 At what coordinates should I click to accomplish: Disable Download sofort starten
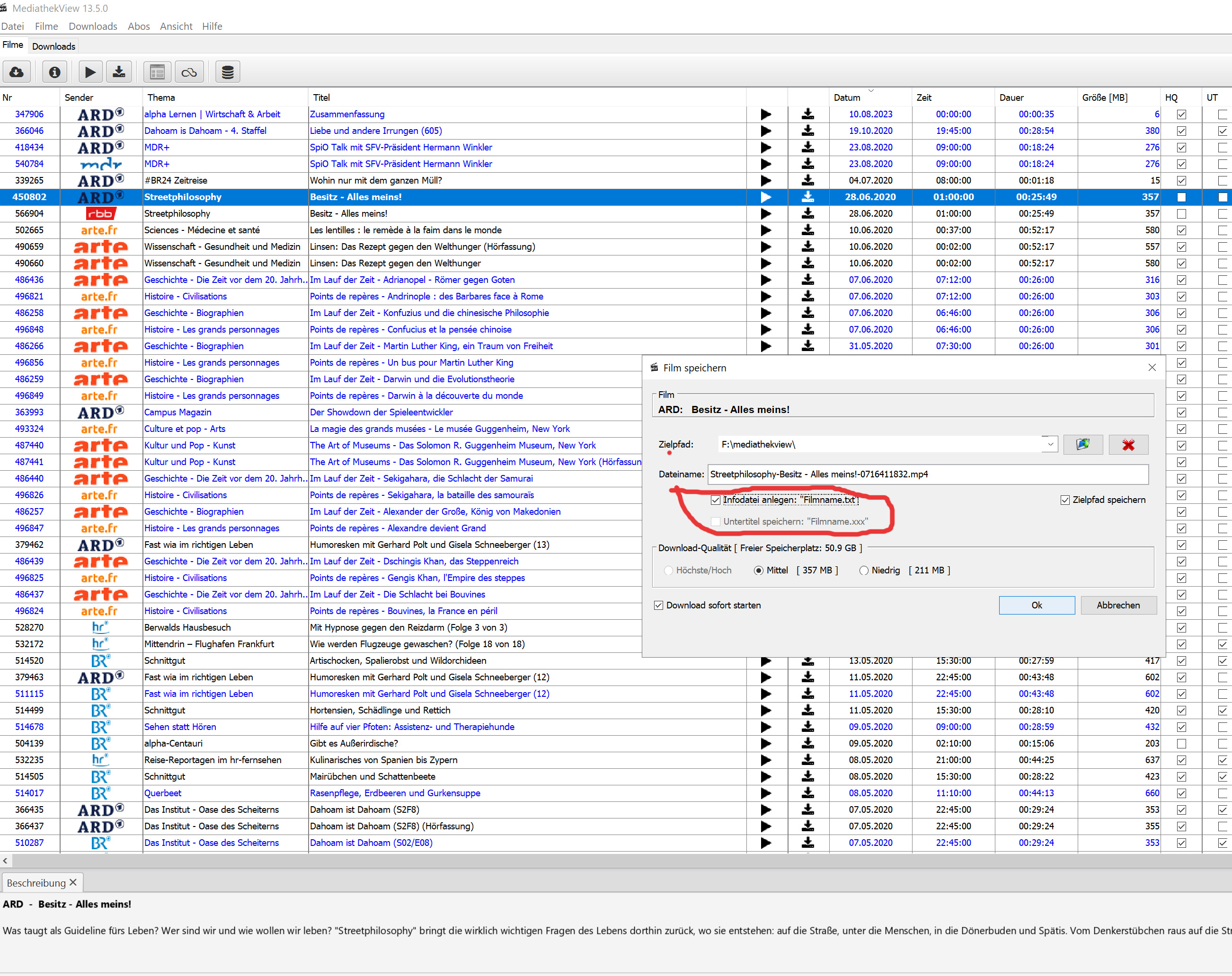[659, 605]
